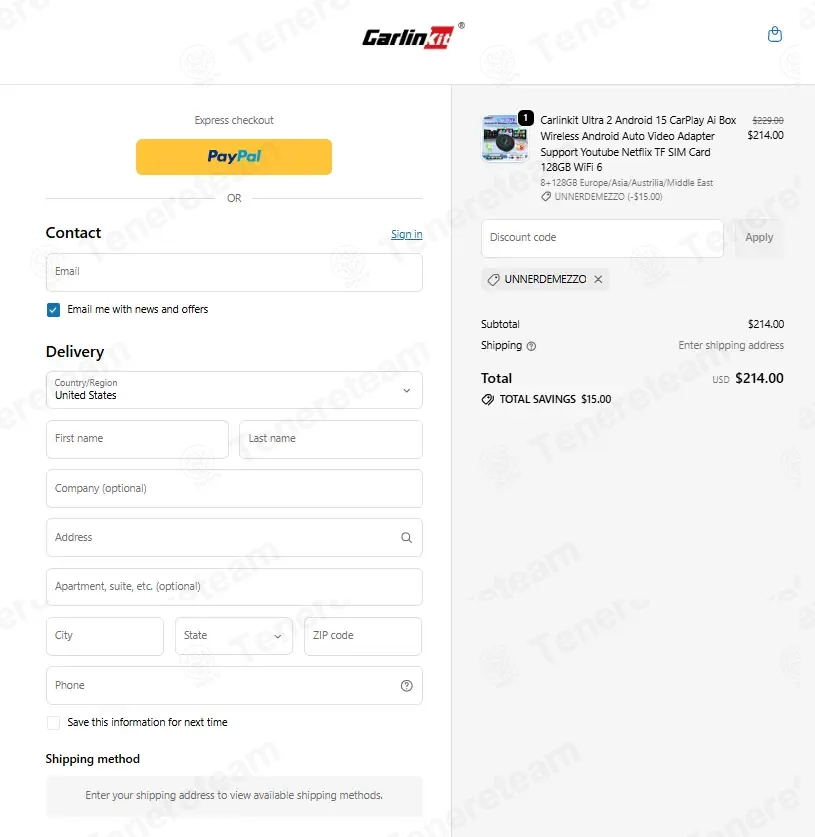Viewport: 815px width, 837px height.
Task: Click the phone field help icon
Action: [406, 685]
